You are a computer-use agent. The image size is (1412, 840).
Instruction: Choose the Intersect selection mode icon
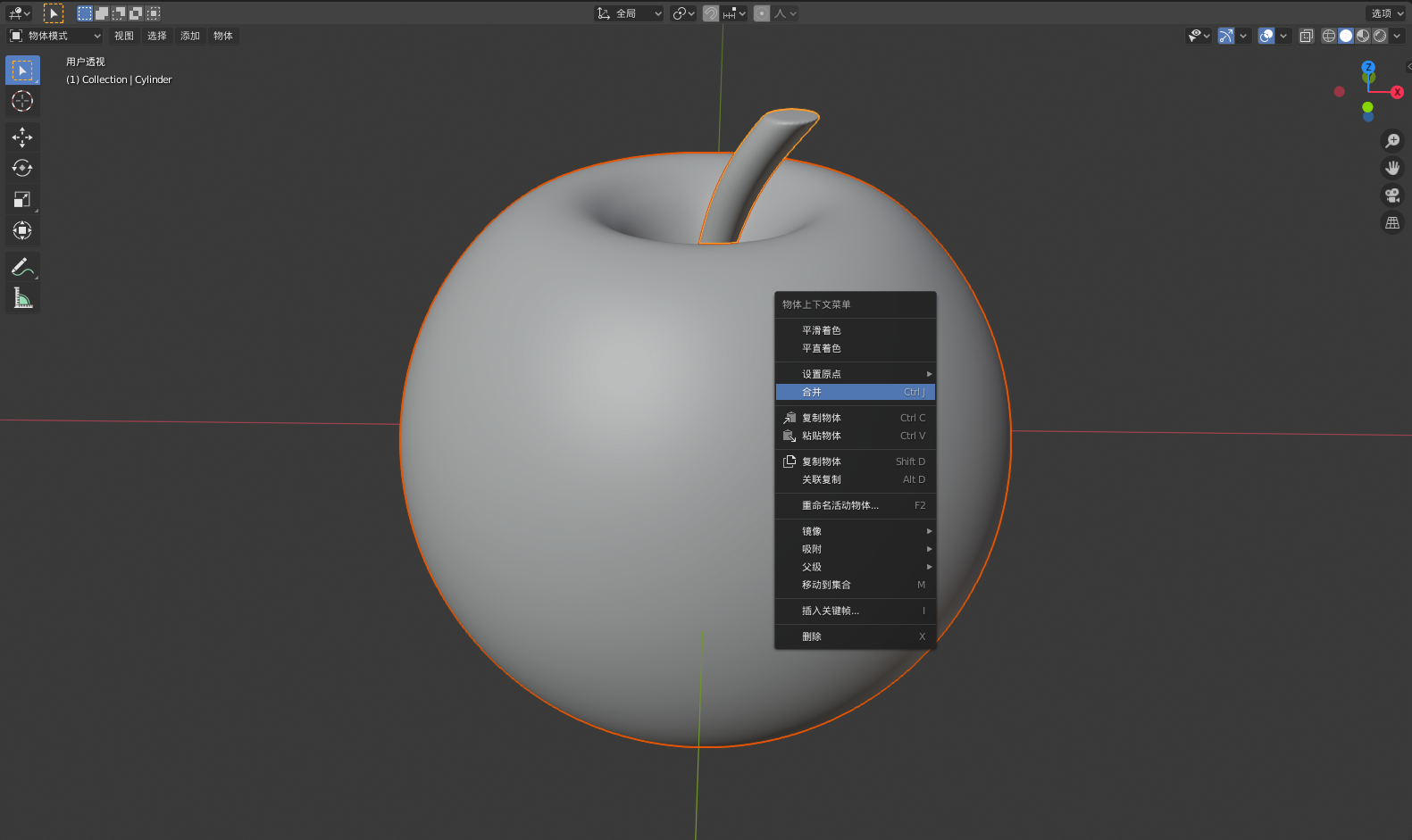pos(154,13)
